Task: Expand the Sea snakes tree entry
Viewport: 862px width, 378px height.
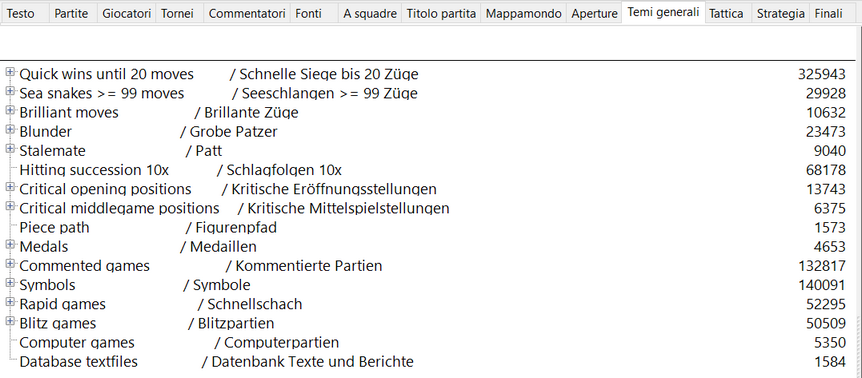Action: point(10,91)
